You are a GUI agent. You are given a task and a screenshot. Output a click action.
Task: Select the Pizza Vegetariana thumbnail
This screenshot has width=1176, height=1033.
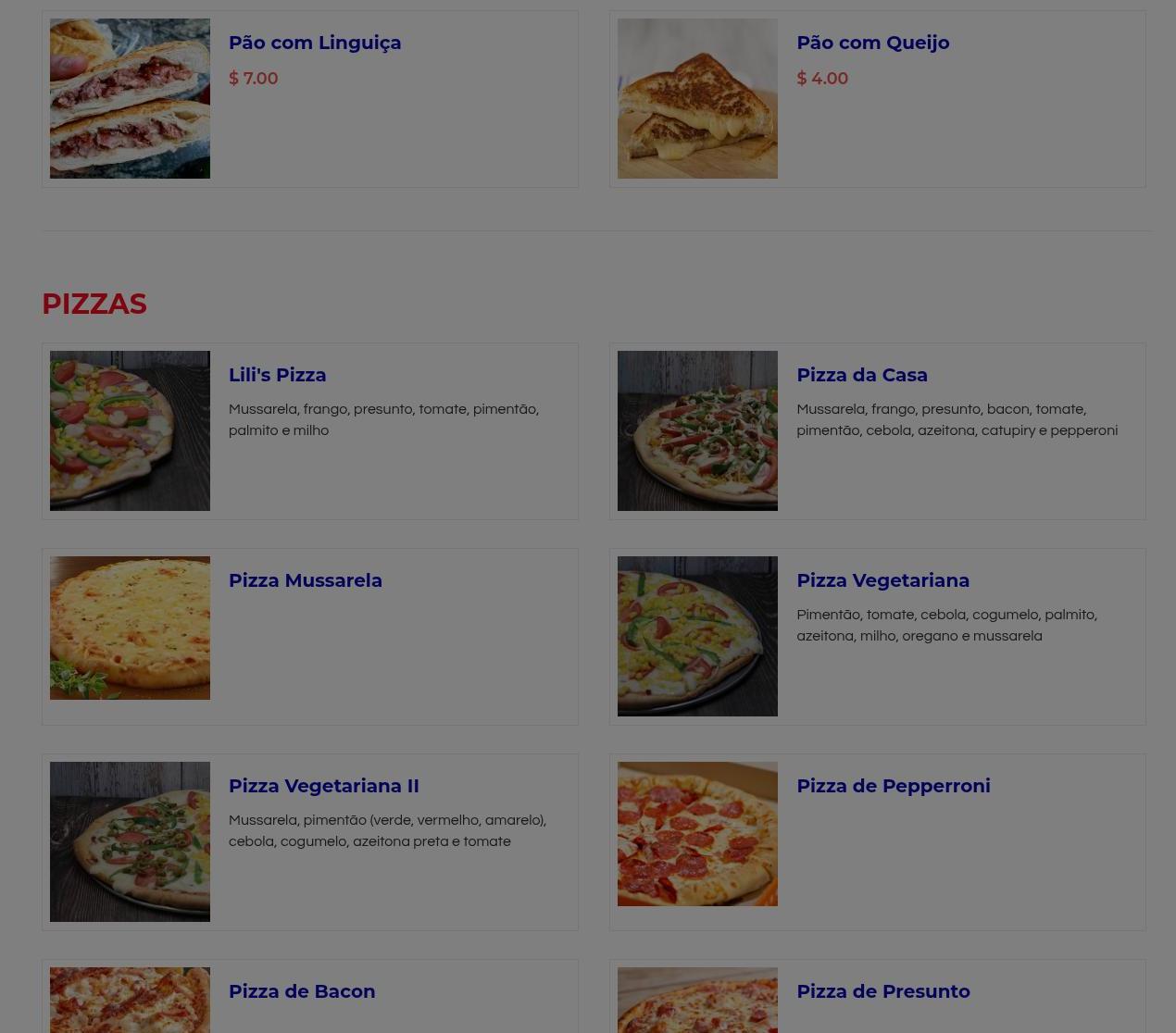[x=697, y=636]
